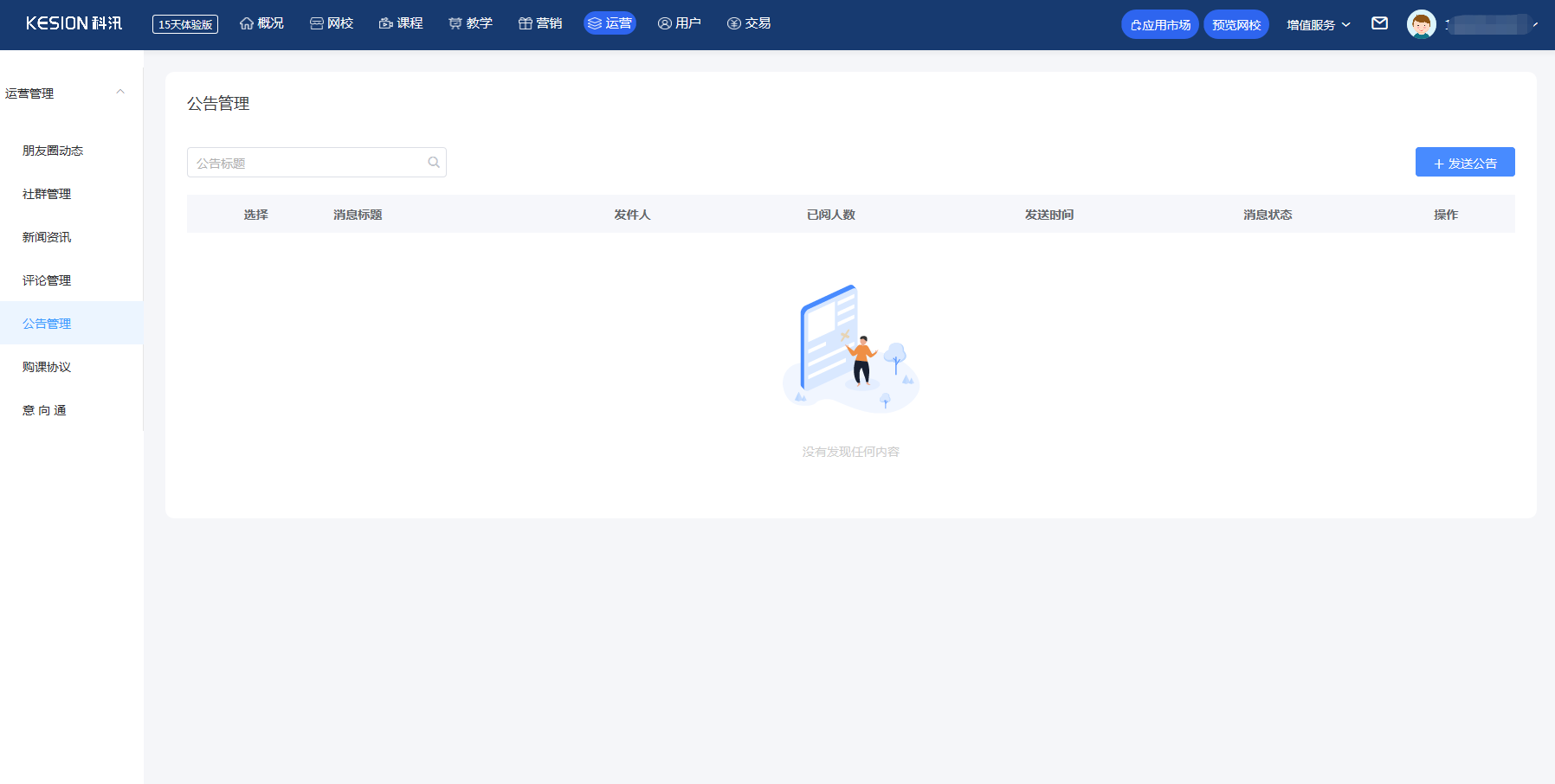Select 用户 users menu
This screenshot has height=784, width=1555.
pyautogui.click(x=680, y=23)
